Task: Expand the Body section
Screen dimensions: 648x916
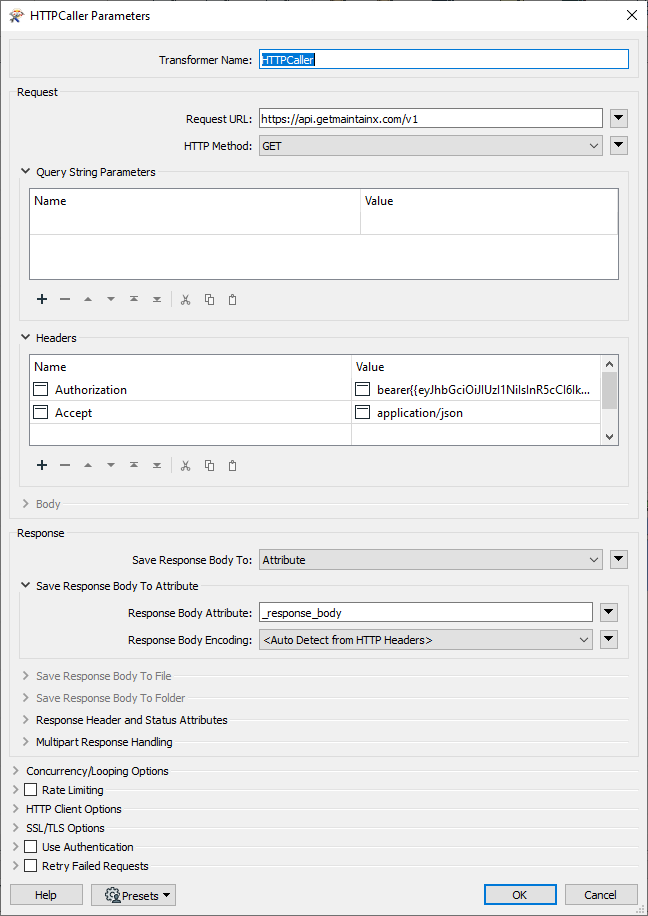Action: click(x=25, y=504)
